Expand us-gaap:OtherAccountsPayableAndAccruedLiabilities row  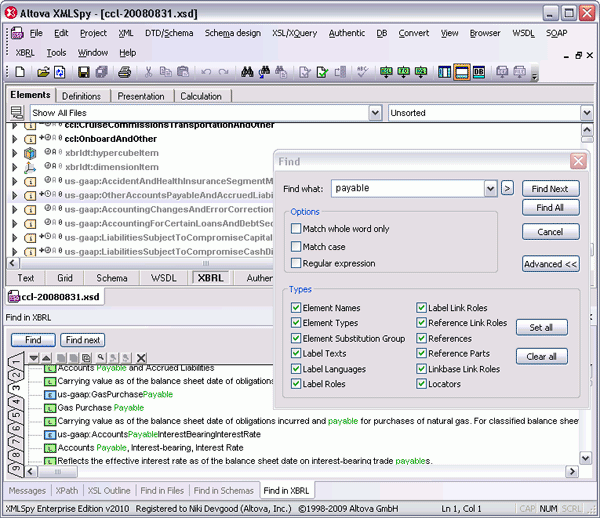(x=15, y=195)
